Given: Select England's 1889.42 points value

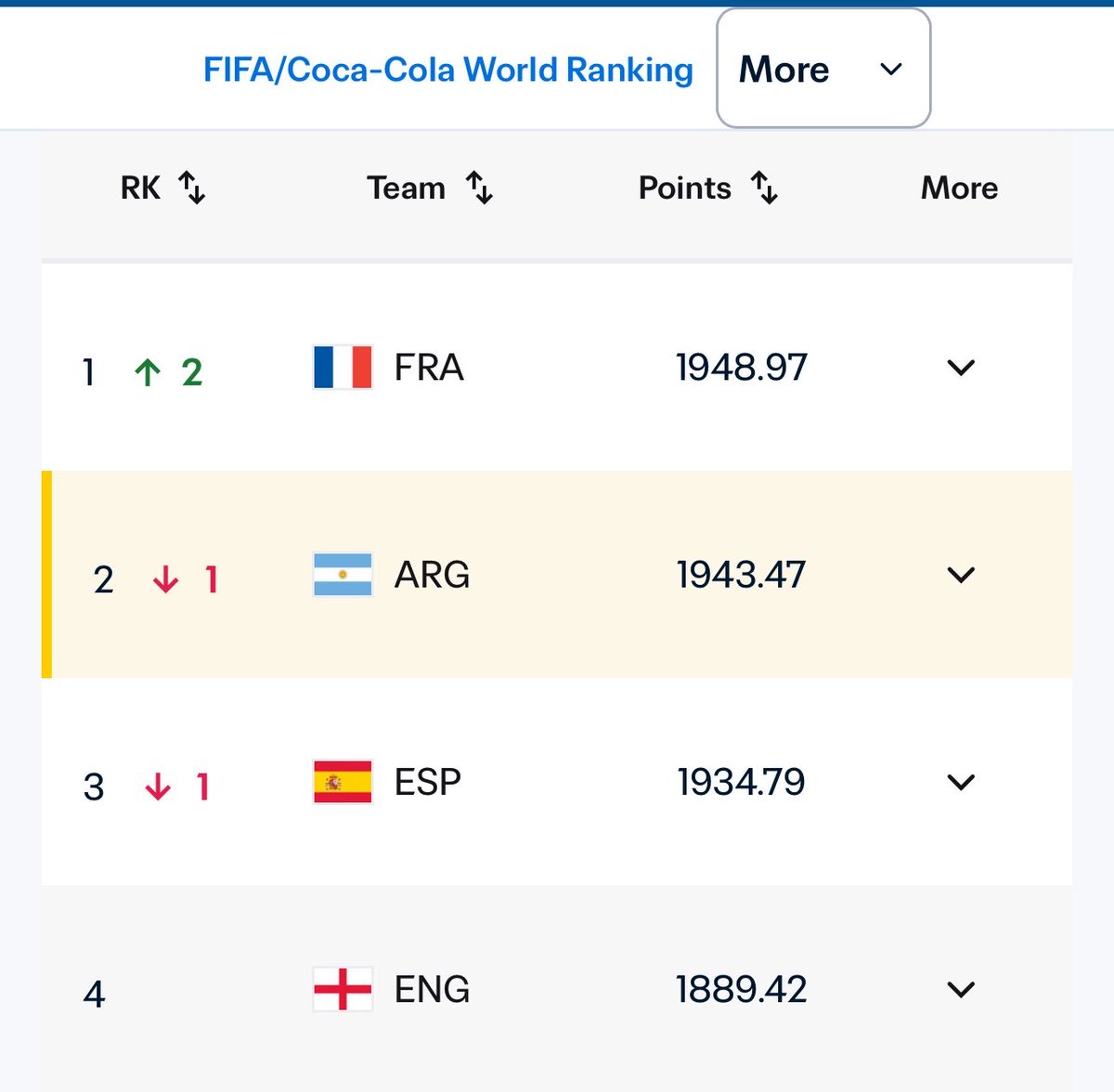Looking at the screenshot, I should (x=742, y=989).
